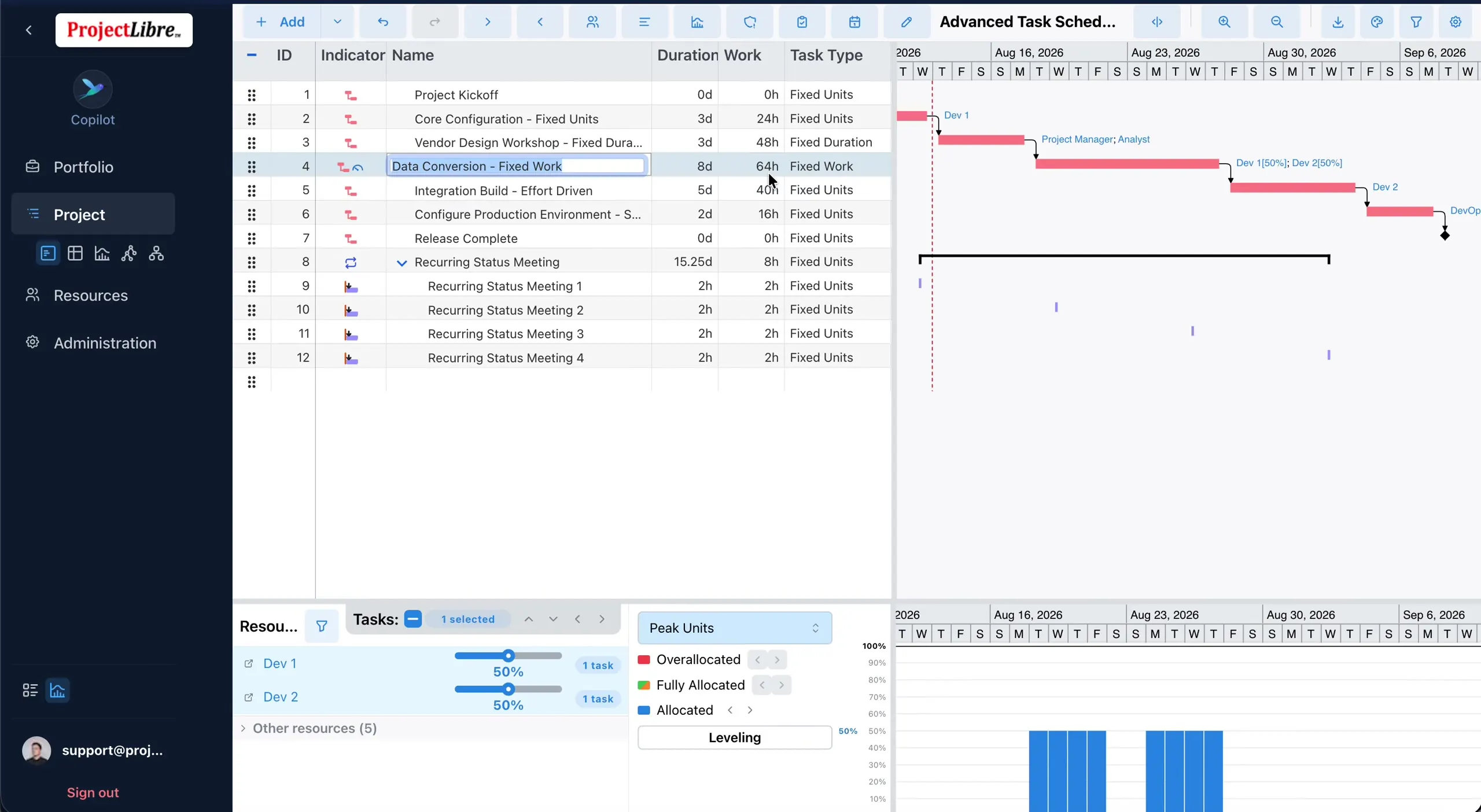Adjust Dev 1 allocation slider handle
This screenshot has height=812, width=1481.
509,656
